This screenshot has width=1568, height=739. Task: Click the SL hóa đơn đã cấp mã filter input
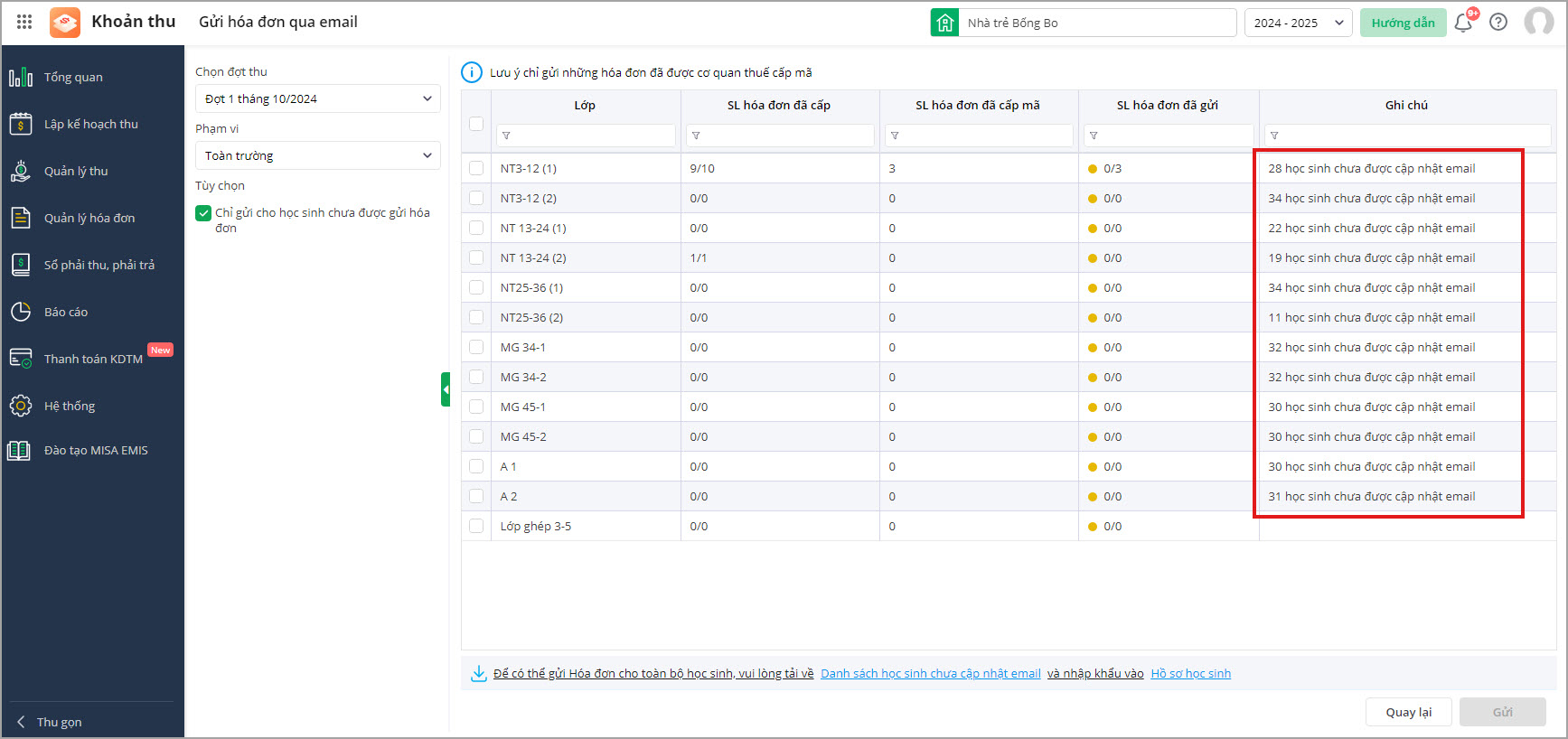click(979, 136)
